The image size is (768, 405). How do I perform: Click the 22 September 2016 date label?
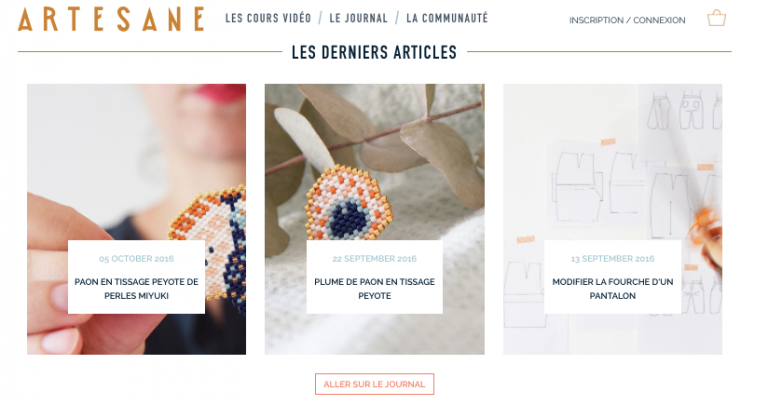374,259
